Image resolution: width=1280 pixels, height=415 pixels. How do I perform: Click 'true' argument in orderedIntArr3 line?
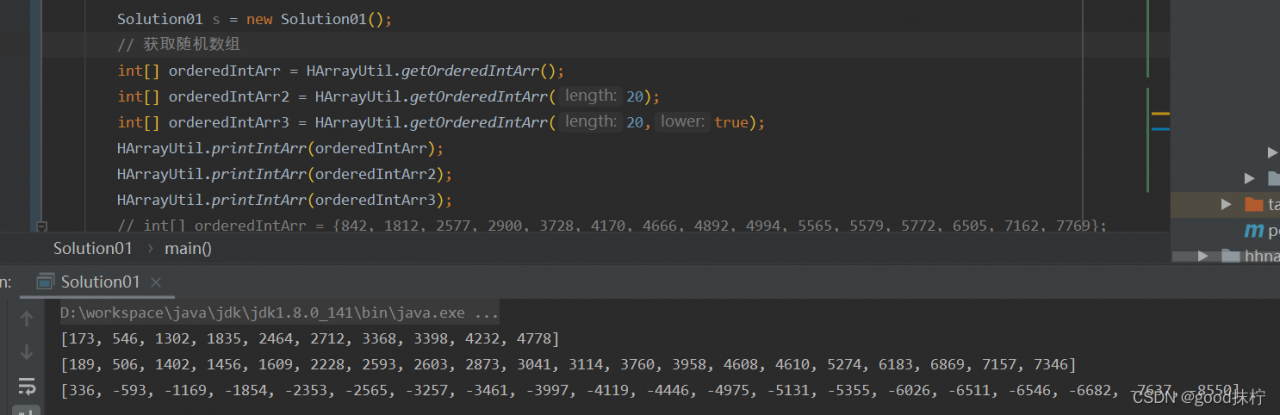731,122
